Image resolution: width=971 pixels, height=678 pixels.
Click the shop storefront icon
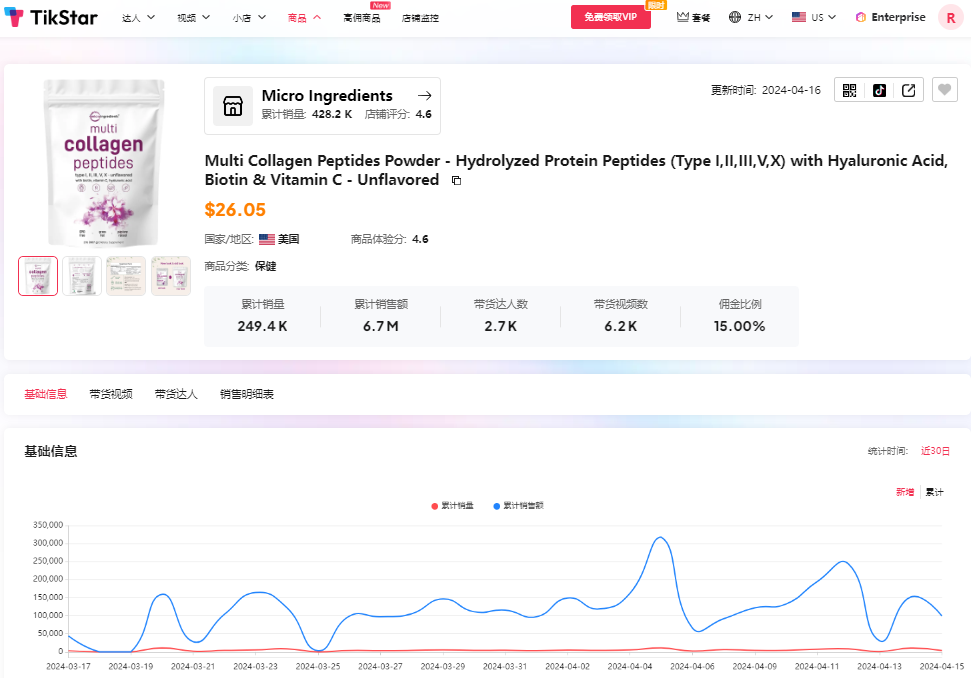pos(233,106)
